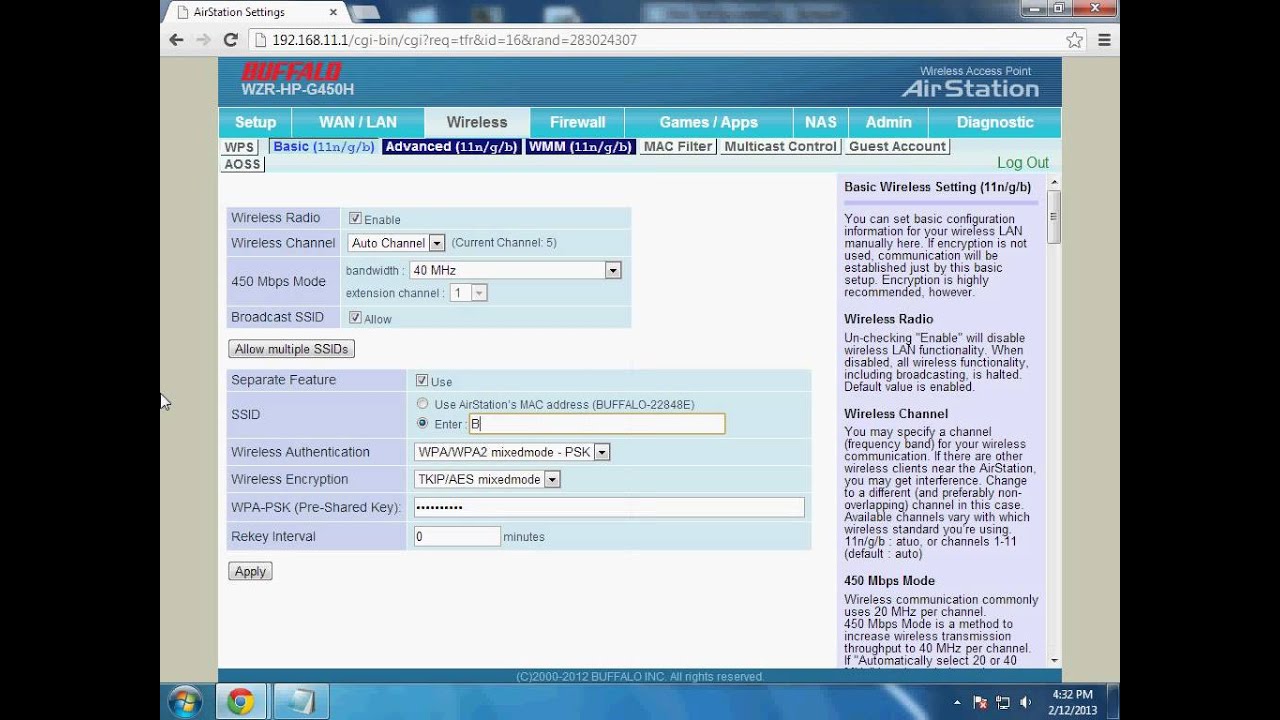The width and height of the screenshot is (1280, 720).
Task: Open the bandwidth 40 MHz dropdown
Action: coord(515,270)
